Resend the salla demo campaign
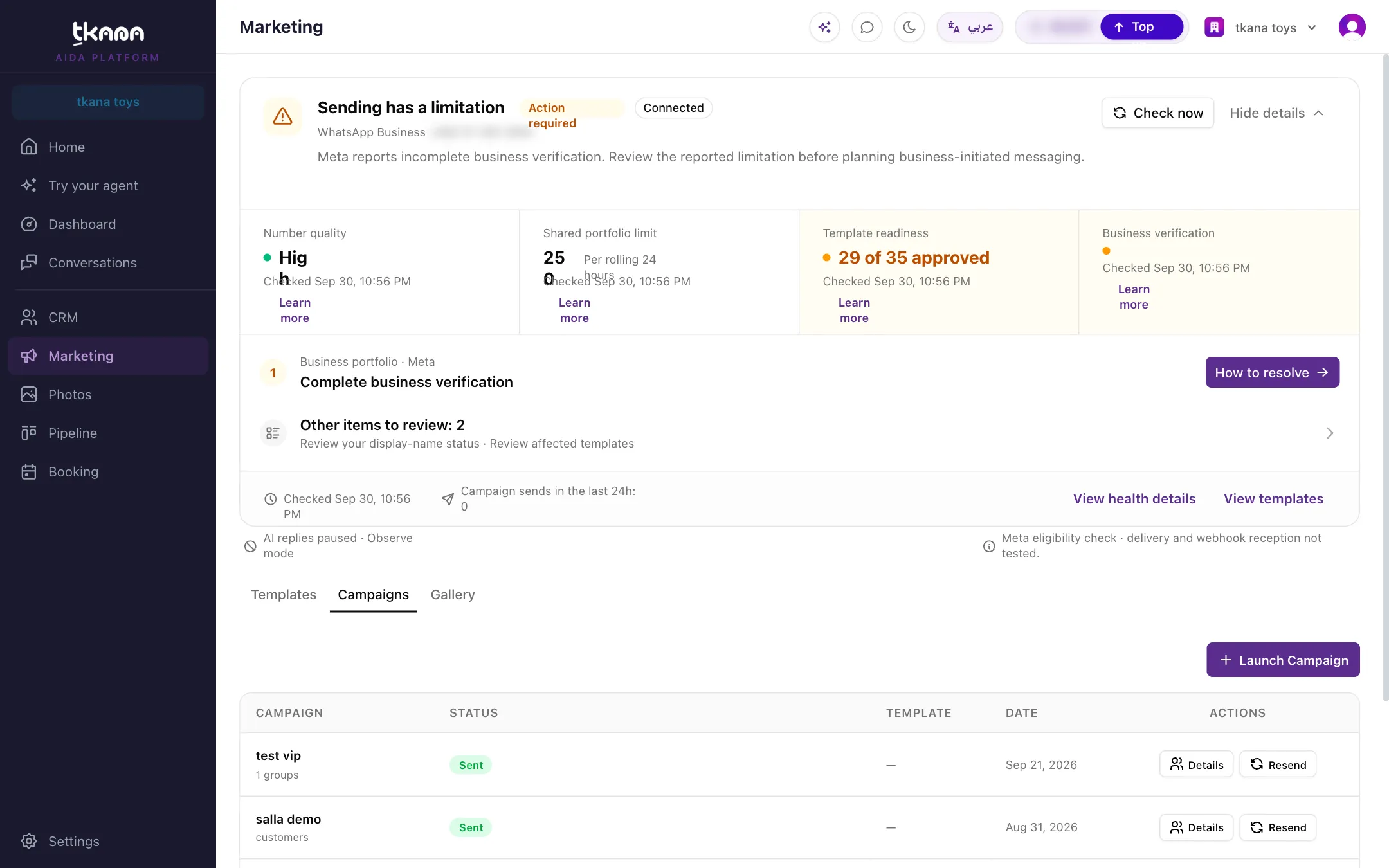Screen dimensions: 1389x868 pos(1278,828)
